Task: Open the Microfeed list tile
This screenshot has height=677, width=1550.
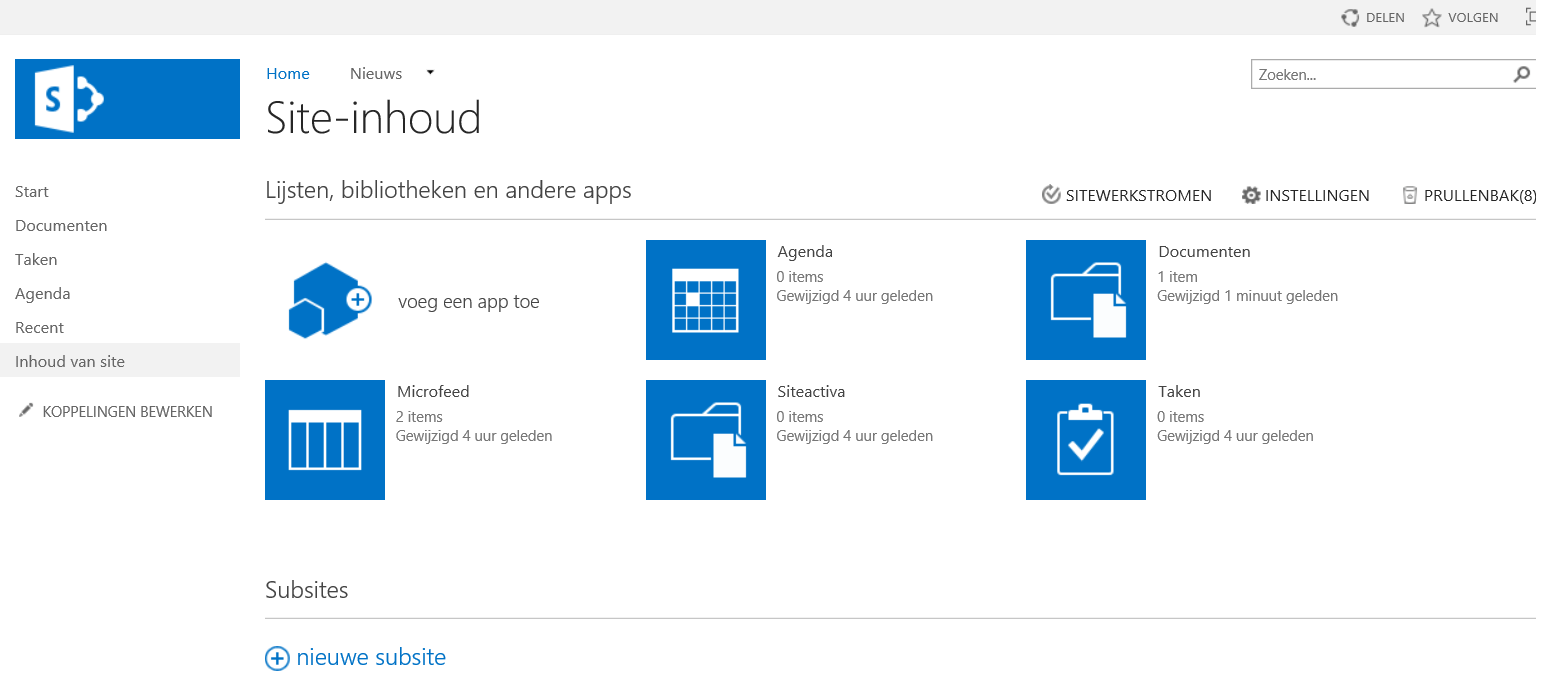Action: click(325, 440)
